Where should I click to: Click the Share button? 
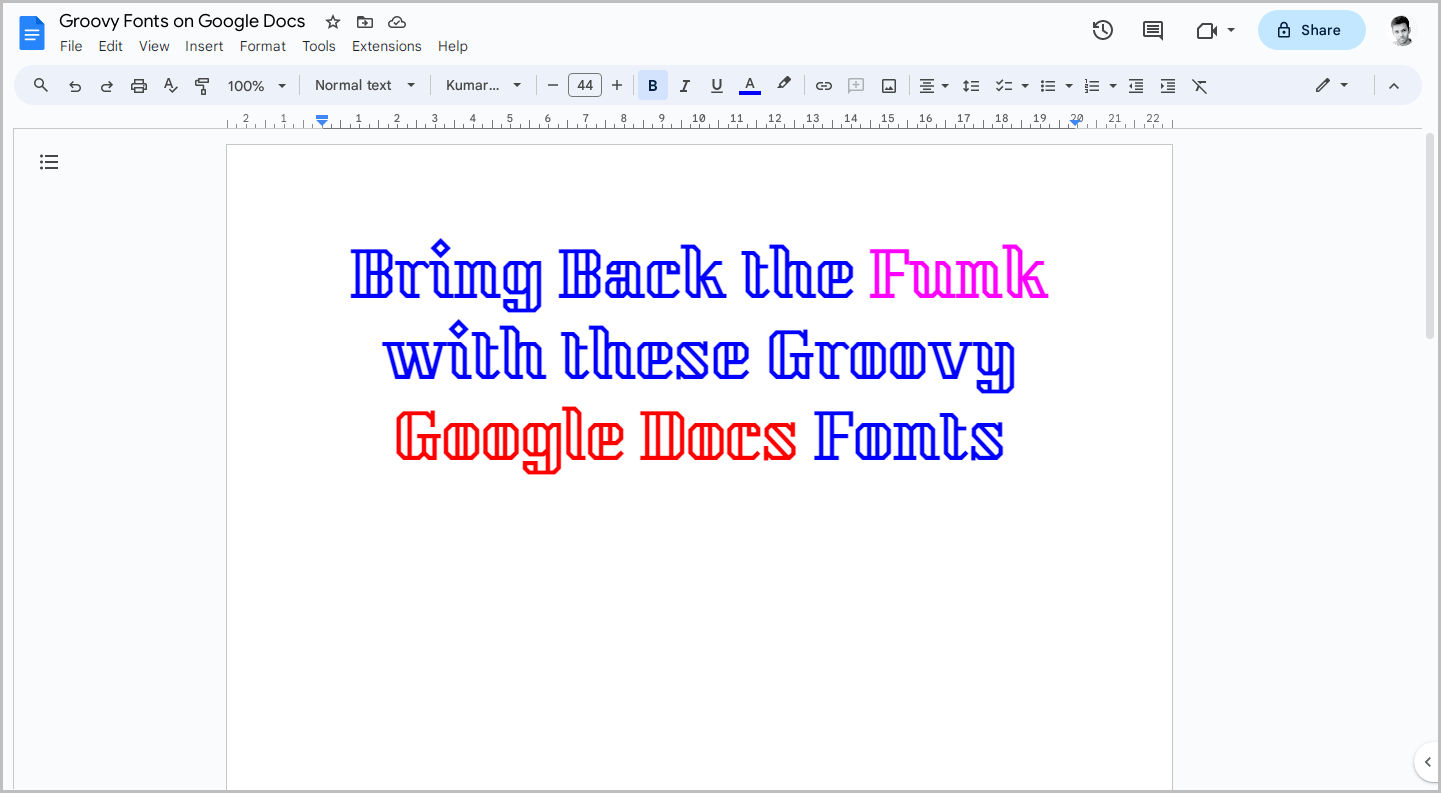(x=1311, y=30)
